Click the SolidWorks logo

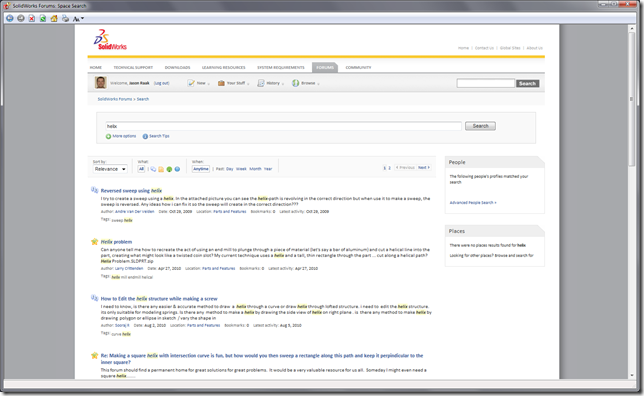pyautogui.click(x=110, y=39)
